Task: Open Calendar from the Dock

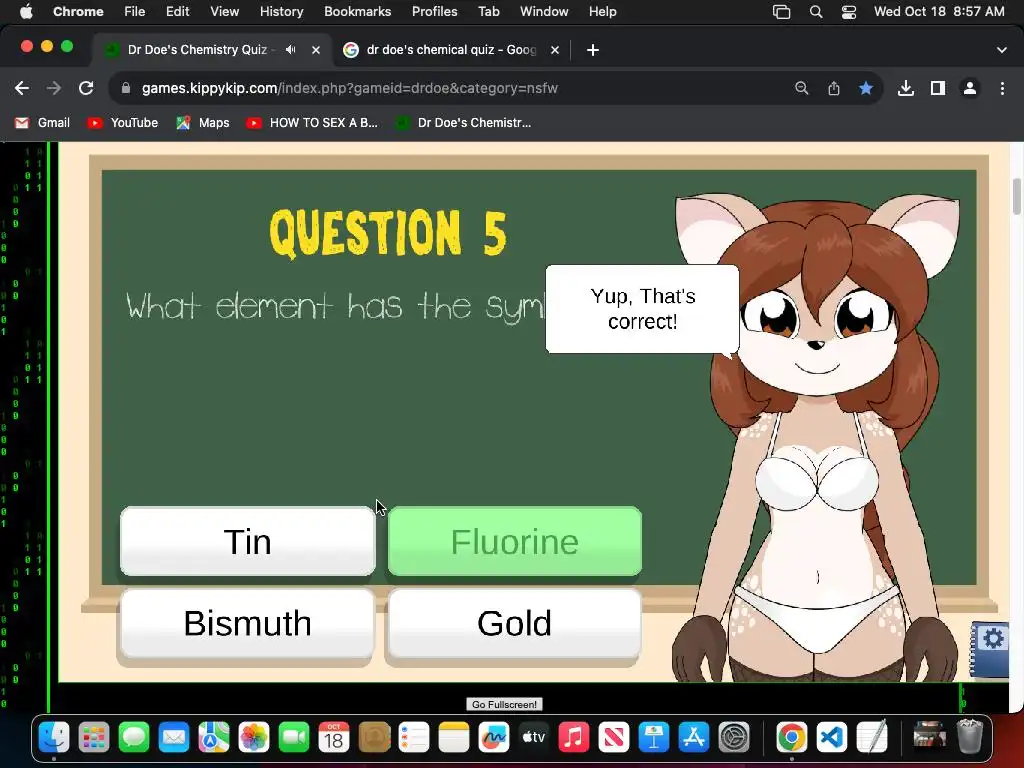Action: click(x=334, y=738)
